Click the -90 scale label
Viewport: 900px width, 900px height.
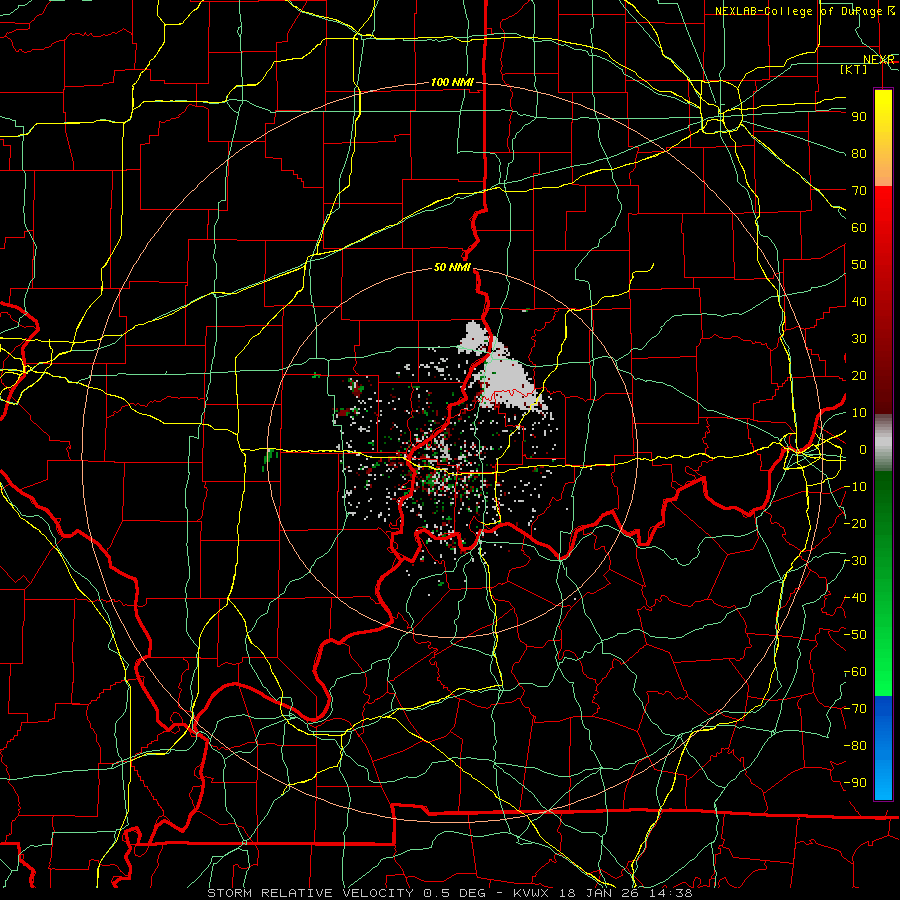click(856, 783)
